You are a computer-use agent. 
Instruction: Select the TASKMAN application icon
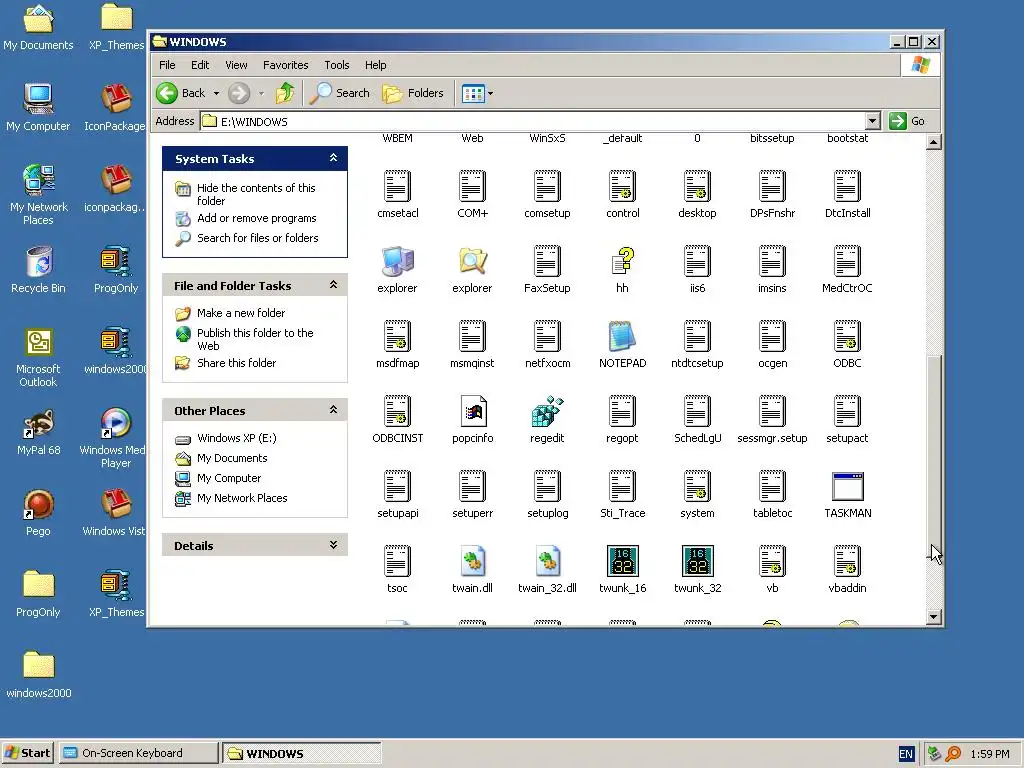coord(848,487)
